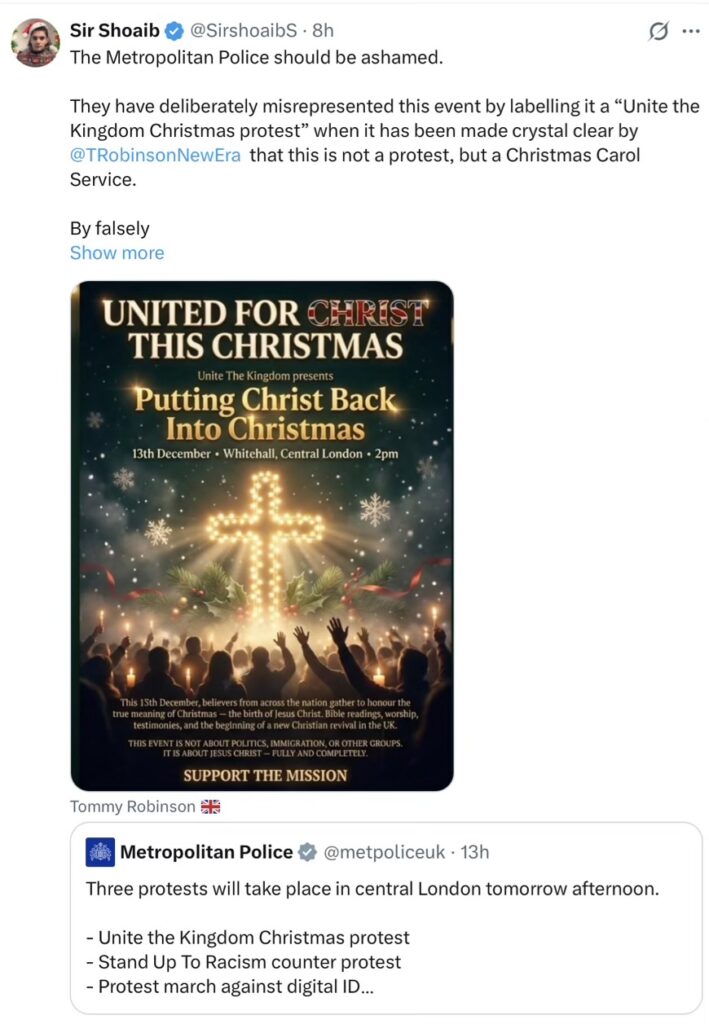Open the Metropolitan Police crest avatar
709x1024 pixels.
(x=101, y=852)
